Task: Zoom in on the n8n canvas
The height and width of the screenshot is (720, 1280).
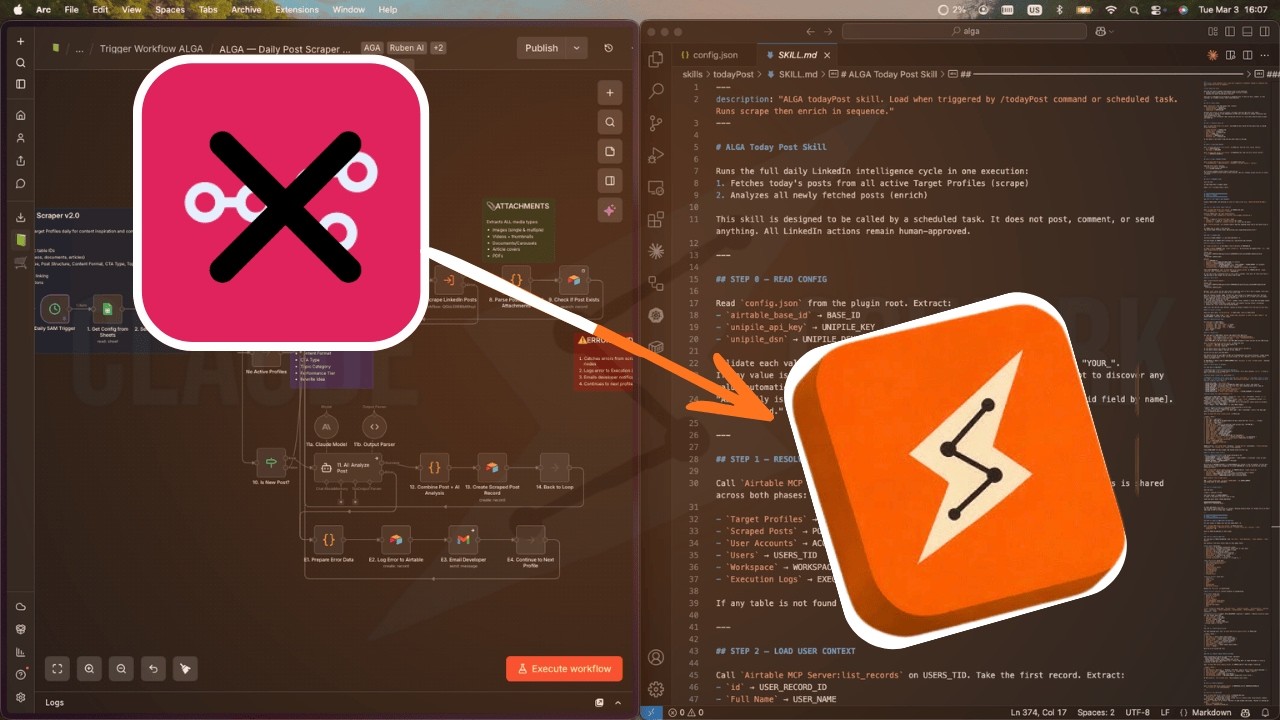Action: point(89,669)
